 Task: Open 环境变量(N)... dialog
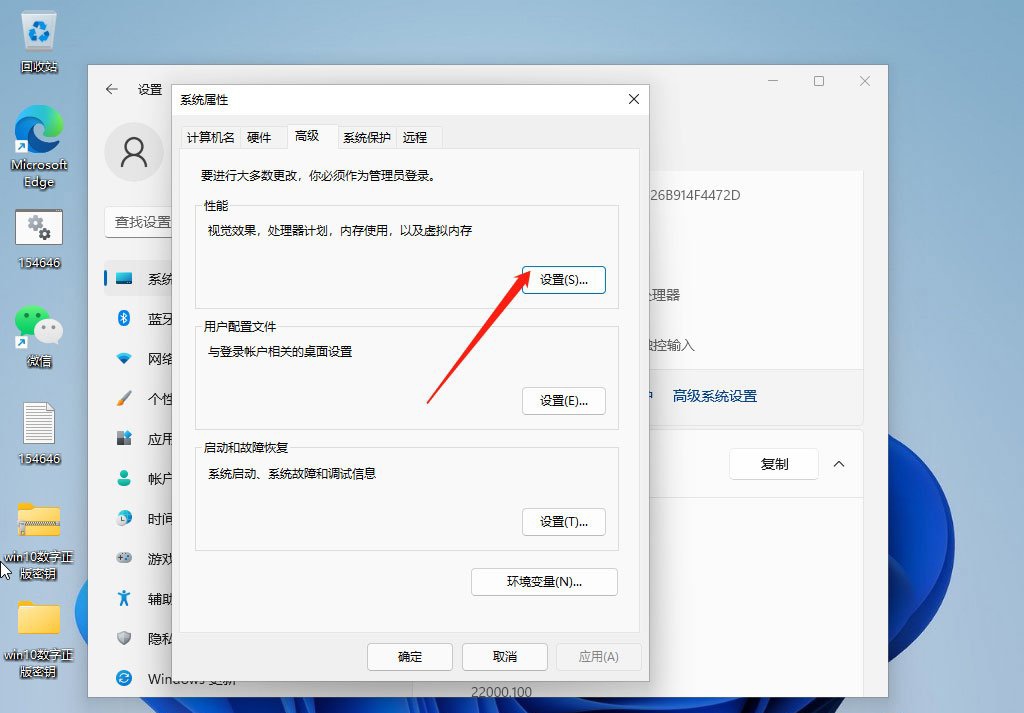pyautogui.click(x=544, y=582)
